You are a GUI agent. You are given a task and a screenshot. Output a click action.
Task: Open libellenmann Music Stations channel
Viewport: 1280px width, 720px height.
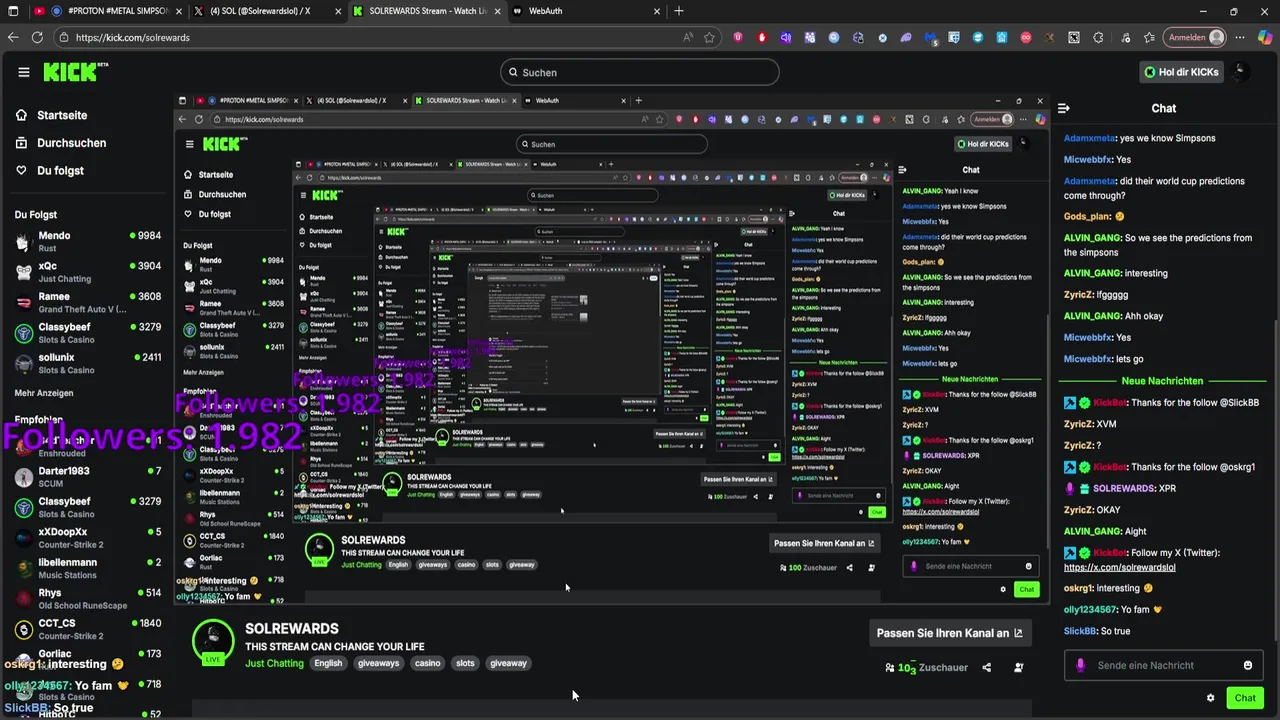tap(87, 568)
